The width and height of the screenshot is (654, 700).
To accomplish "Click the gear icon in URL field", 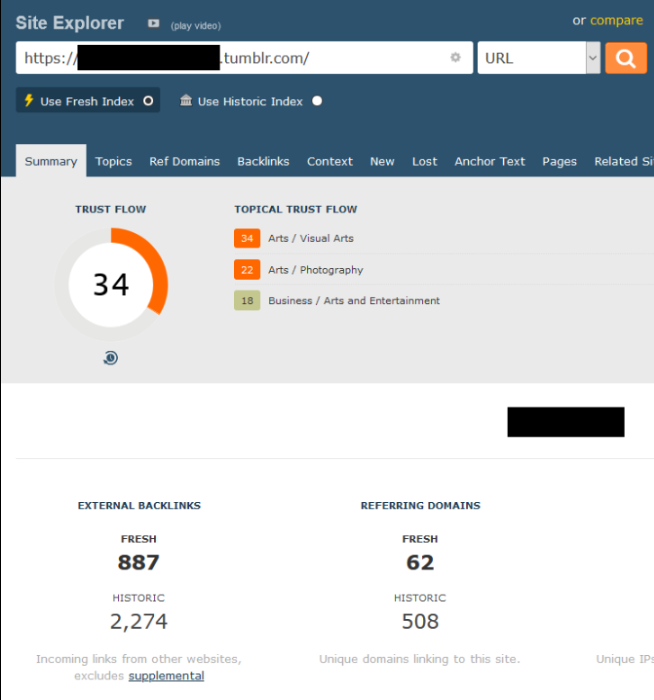I will [x=455, y=57].
